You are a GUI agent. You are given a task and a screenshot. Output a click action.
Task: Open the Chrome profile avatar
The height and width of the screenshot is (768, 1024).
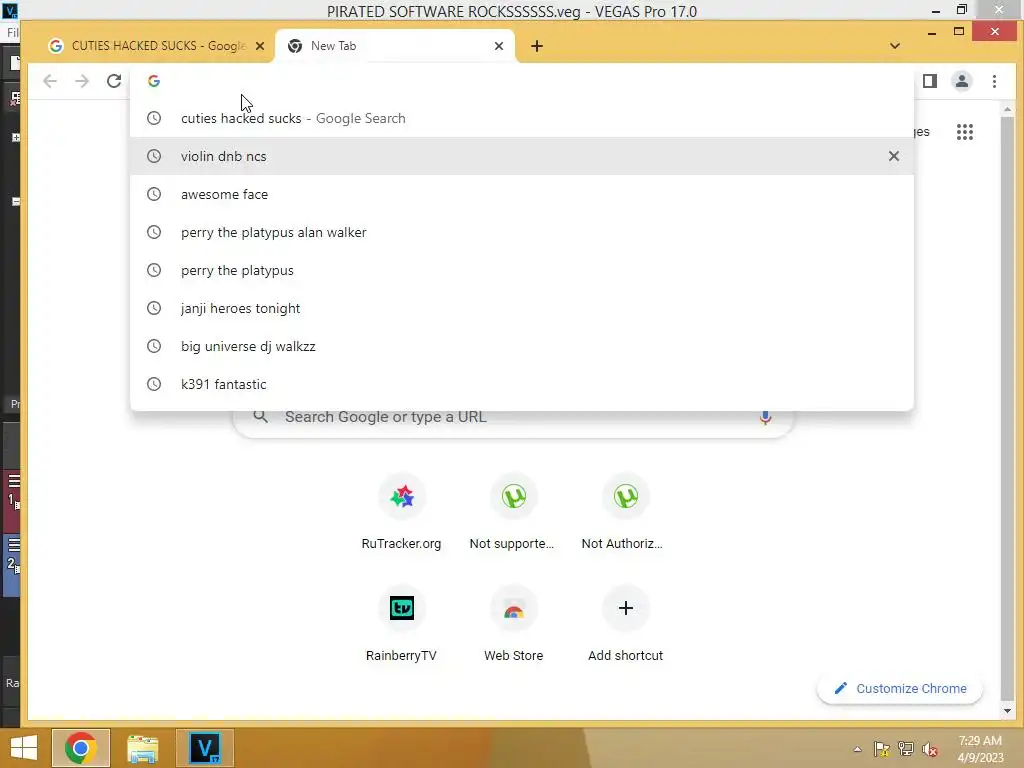(x=962, y=81)
